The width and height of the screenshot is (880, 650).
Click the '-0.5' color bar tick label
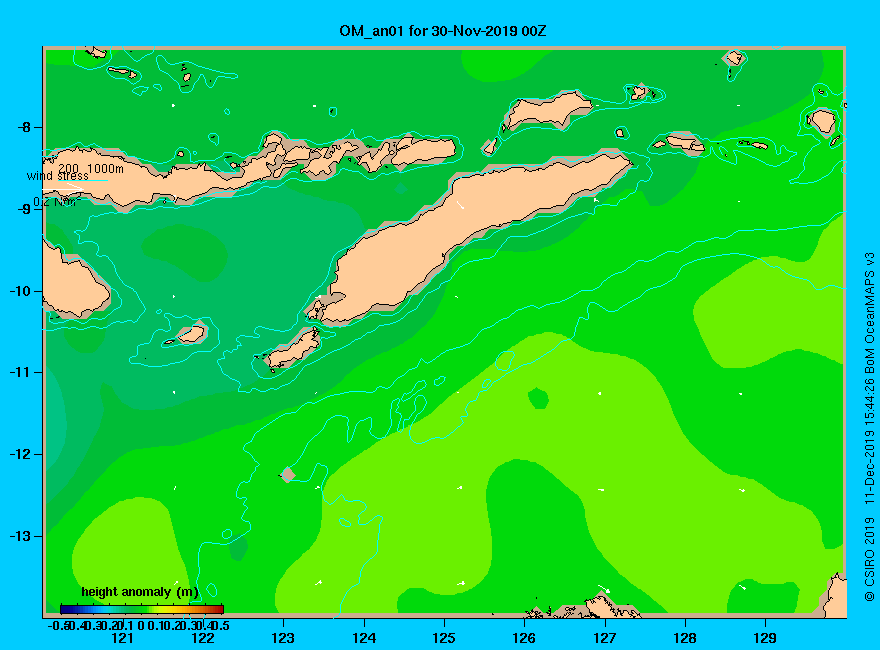[x=58, y=626]
